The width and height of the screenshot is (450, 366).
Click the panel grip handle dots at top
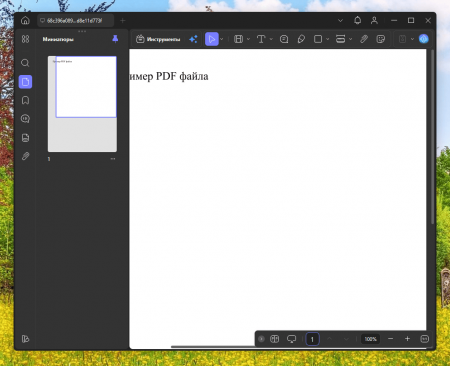click(82, 31)
